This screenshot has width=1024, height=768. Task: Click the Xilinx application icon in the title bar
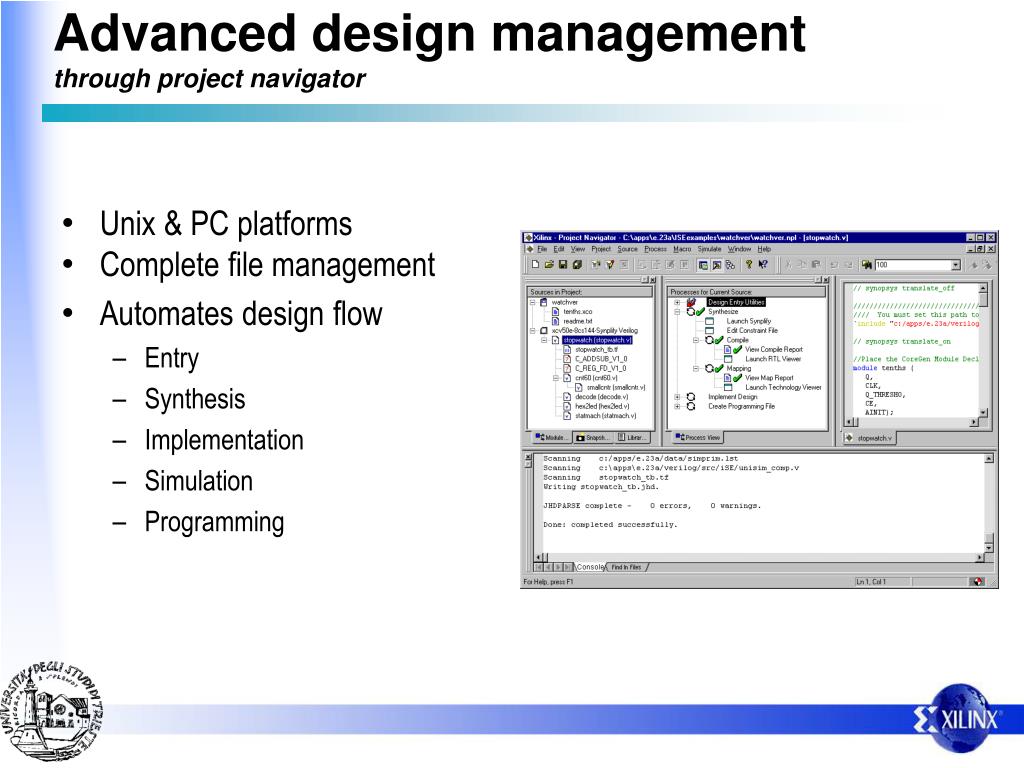[x=528, y=237]
